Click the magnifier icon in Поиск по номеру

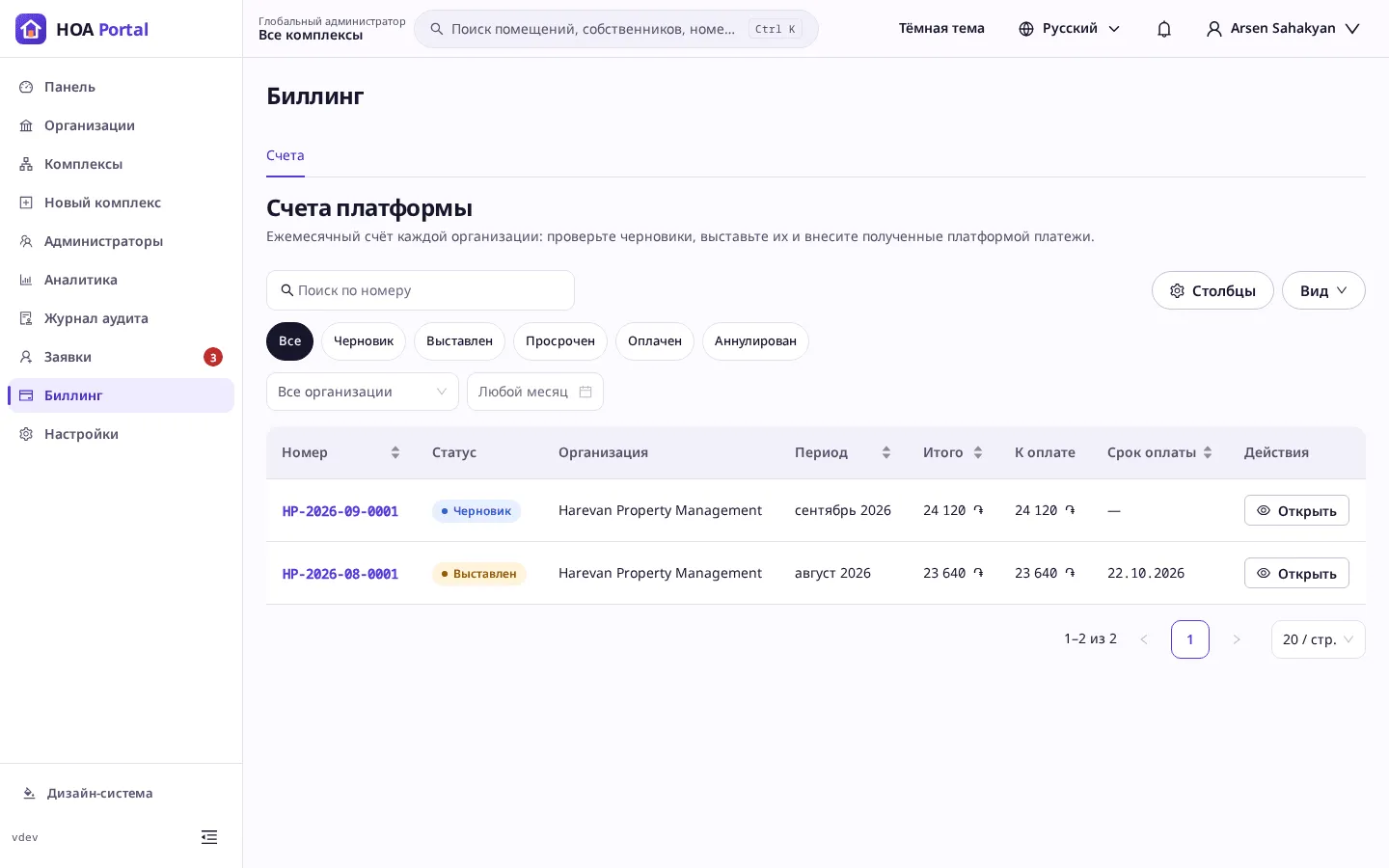(x=286, y=290)
